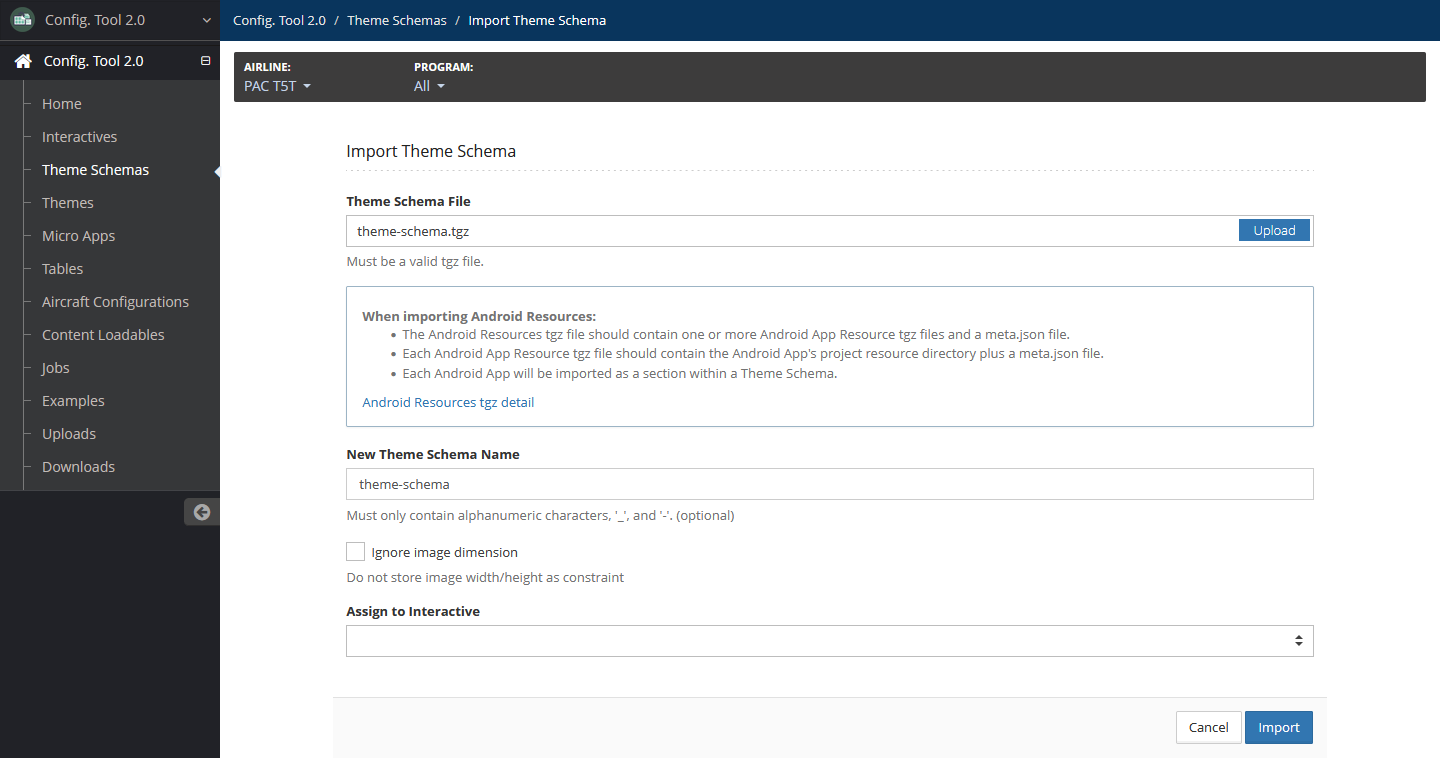The image size is (1440, 758).
Task: Expand the Assign to Interactive select box
Action: (x=829, y=641)
